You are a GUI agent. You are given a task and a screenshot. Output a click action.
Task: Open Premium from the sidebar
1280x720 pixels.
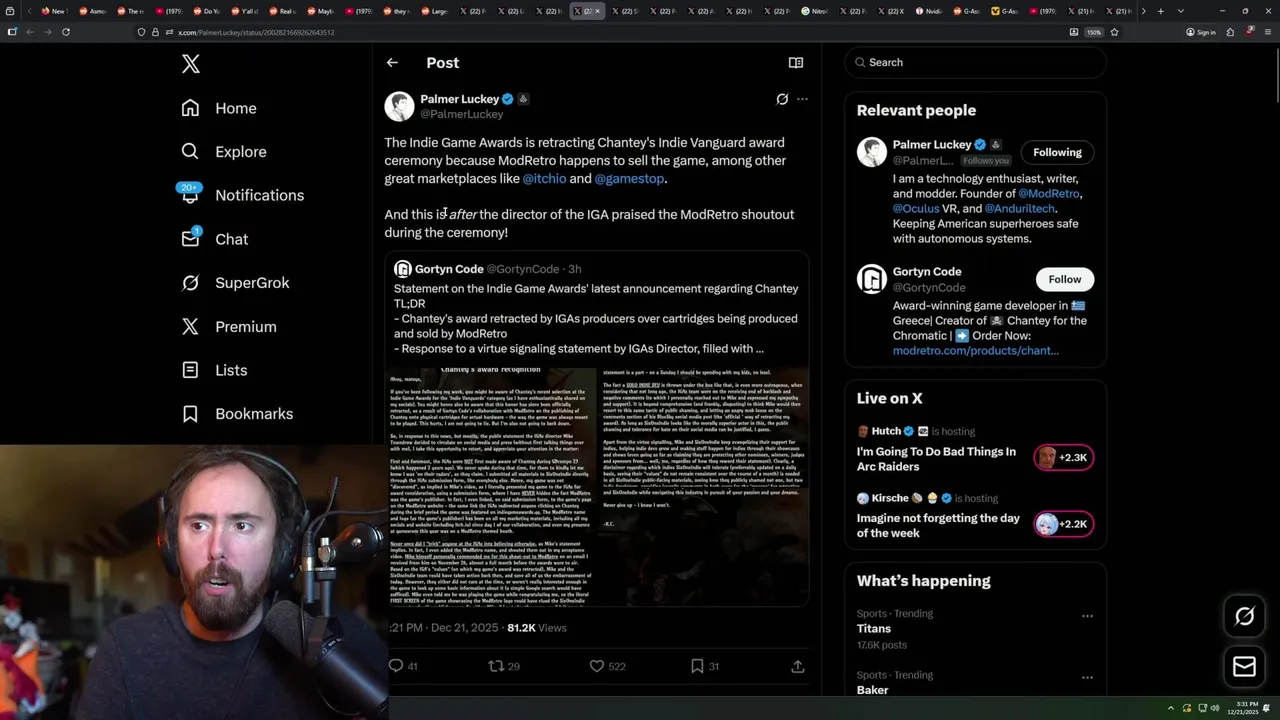click(x=229, y=327)
